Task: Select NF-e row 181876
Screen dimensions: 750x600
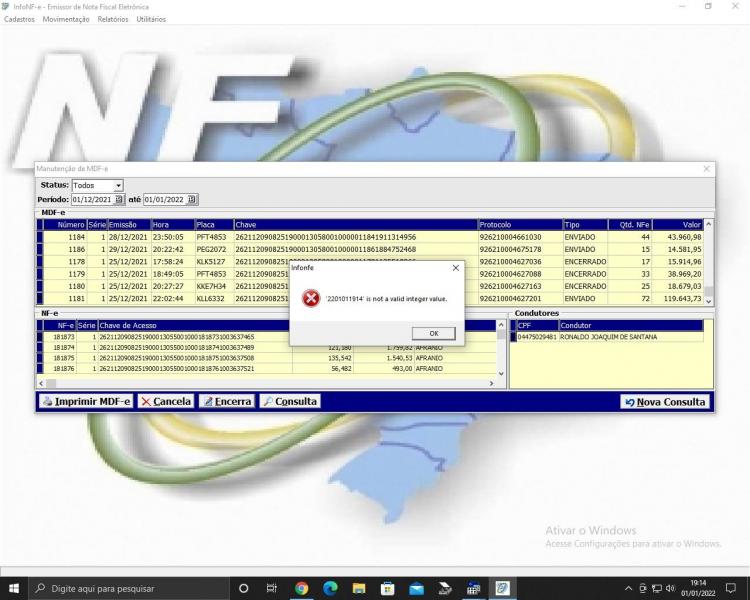Action: pyautogui.click(x=266, y=368)
